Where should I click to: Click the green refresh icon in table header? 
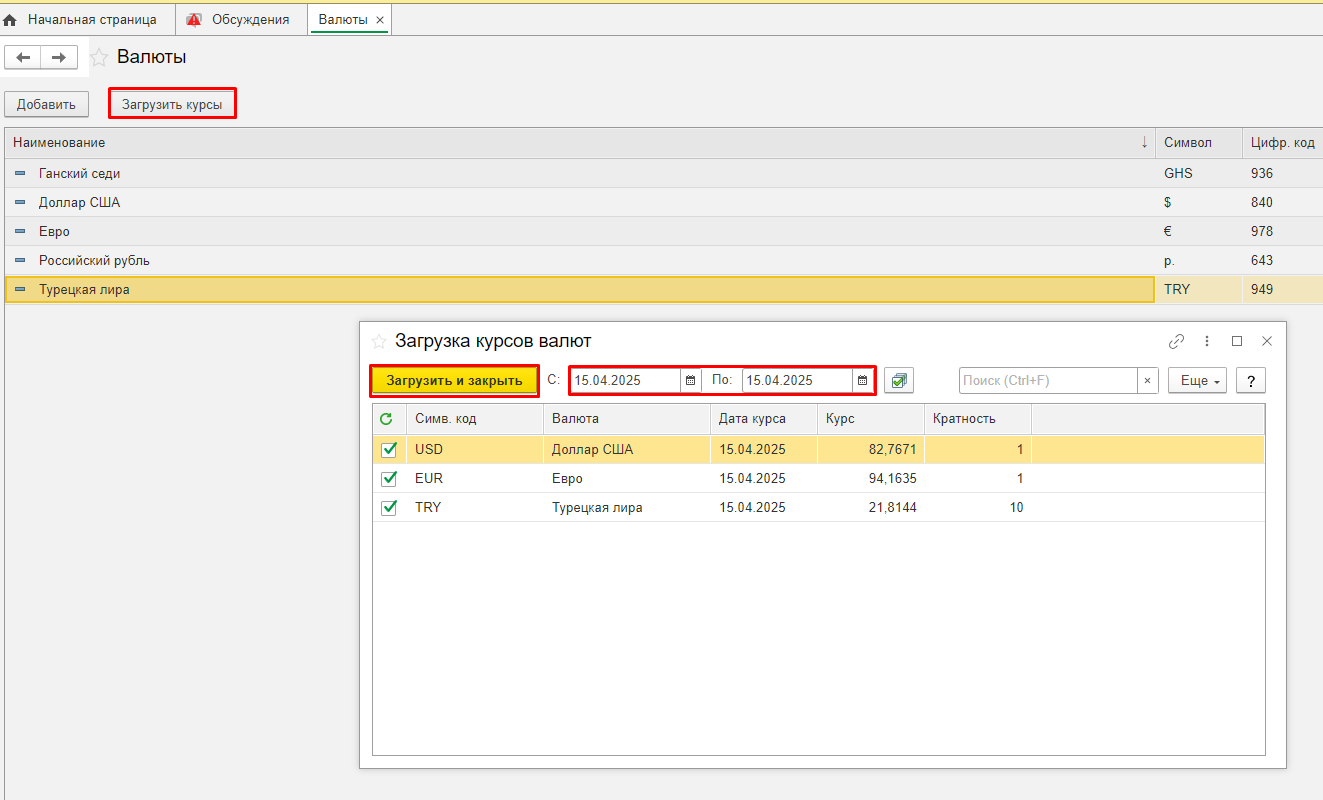point(386,419)
